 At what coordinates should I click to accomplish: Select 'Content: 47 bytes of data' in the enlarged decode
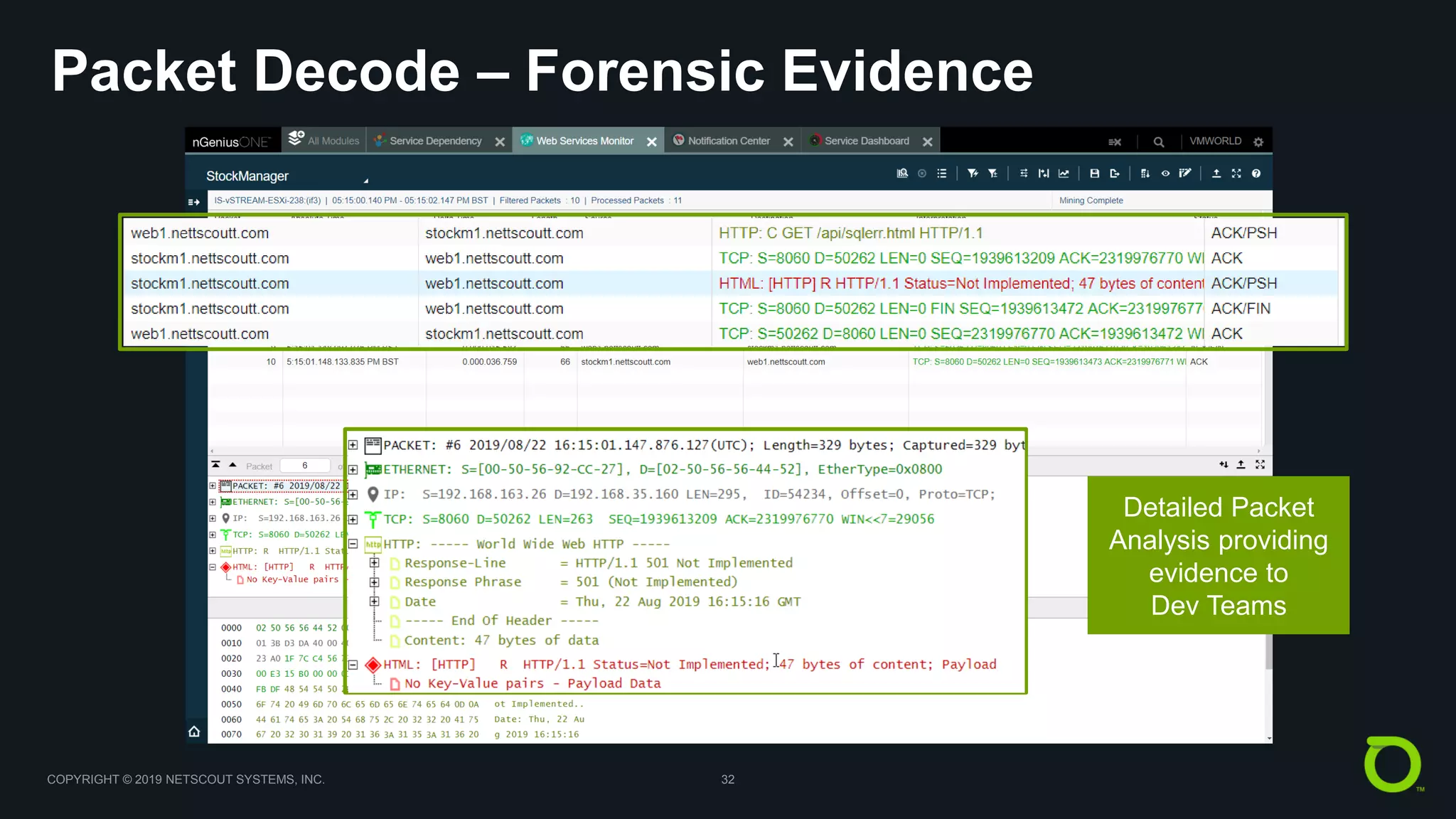pos(501,641)
